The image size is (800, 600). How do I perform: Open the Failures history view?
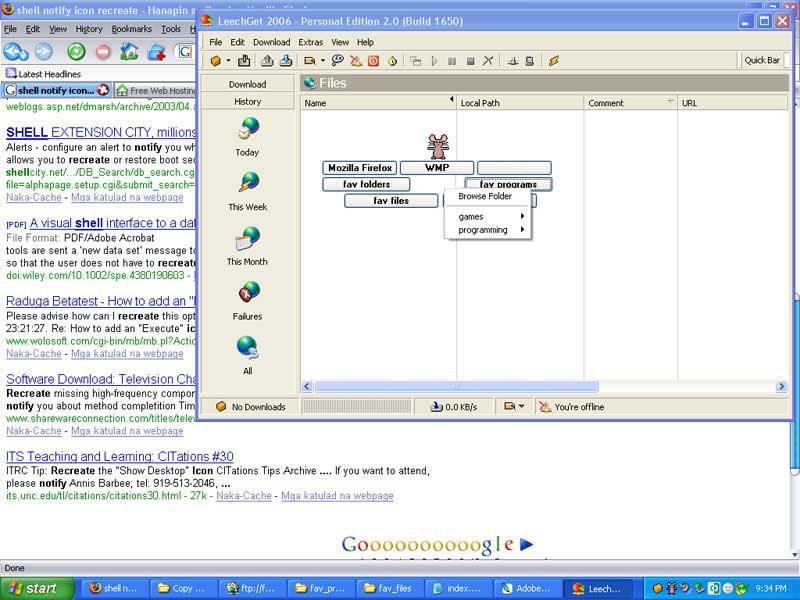[247, 301]
